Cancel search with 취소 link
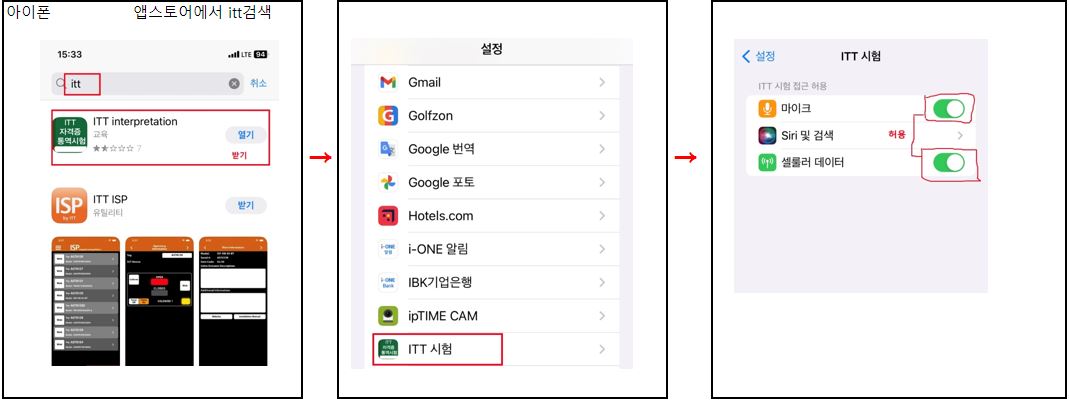Viewport: 1069px width, 400px height. pos(258,83)
